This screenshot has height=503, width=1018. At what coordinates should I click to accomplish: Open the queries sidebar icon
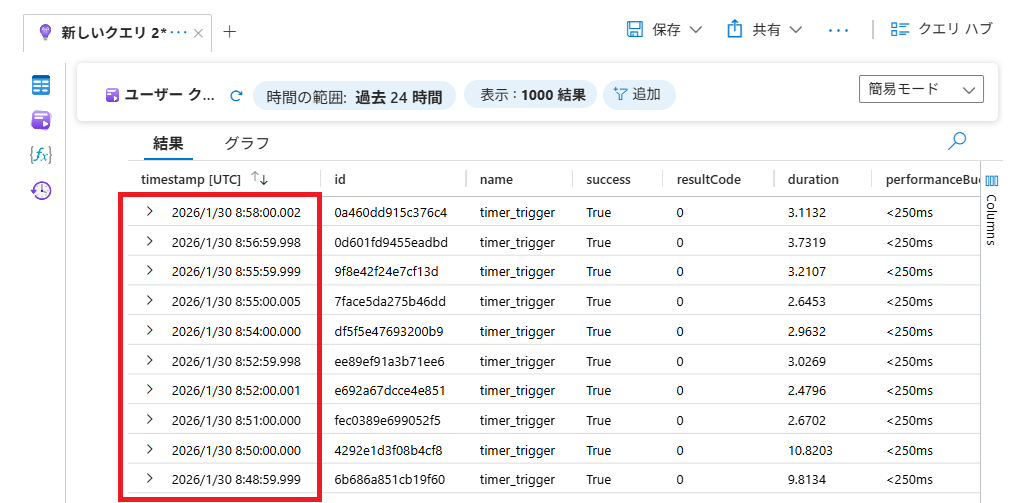tap(41, 120)
